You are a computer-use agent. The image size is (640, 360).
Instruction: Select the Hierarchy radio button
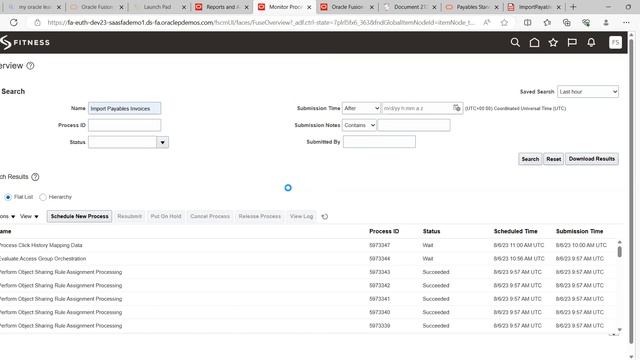[x=42, y=197]
